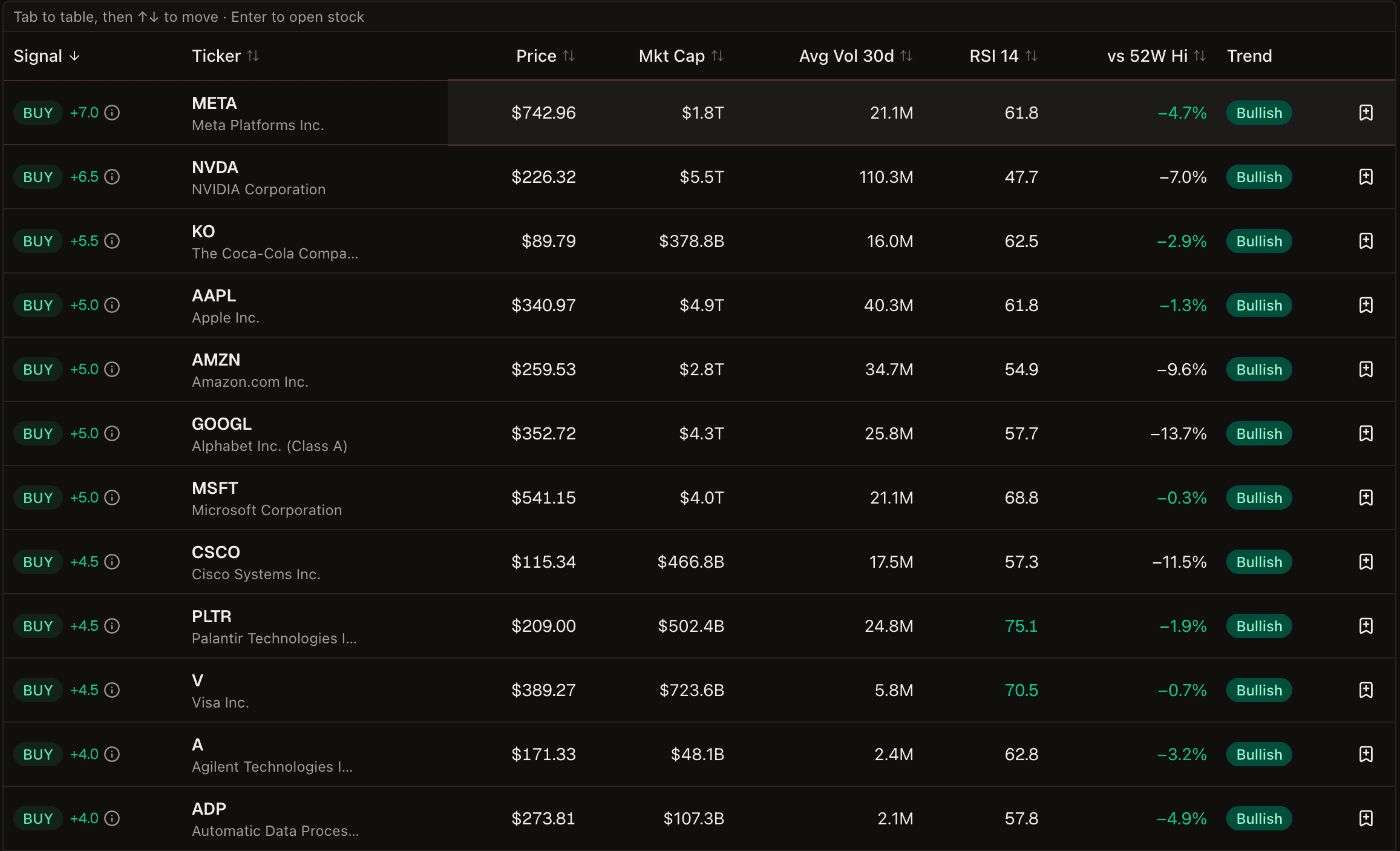Add MSFT to watchlist via bookmark icon
Viewport: 1400px width, 851px height.
tap(1366, 497)
